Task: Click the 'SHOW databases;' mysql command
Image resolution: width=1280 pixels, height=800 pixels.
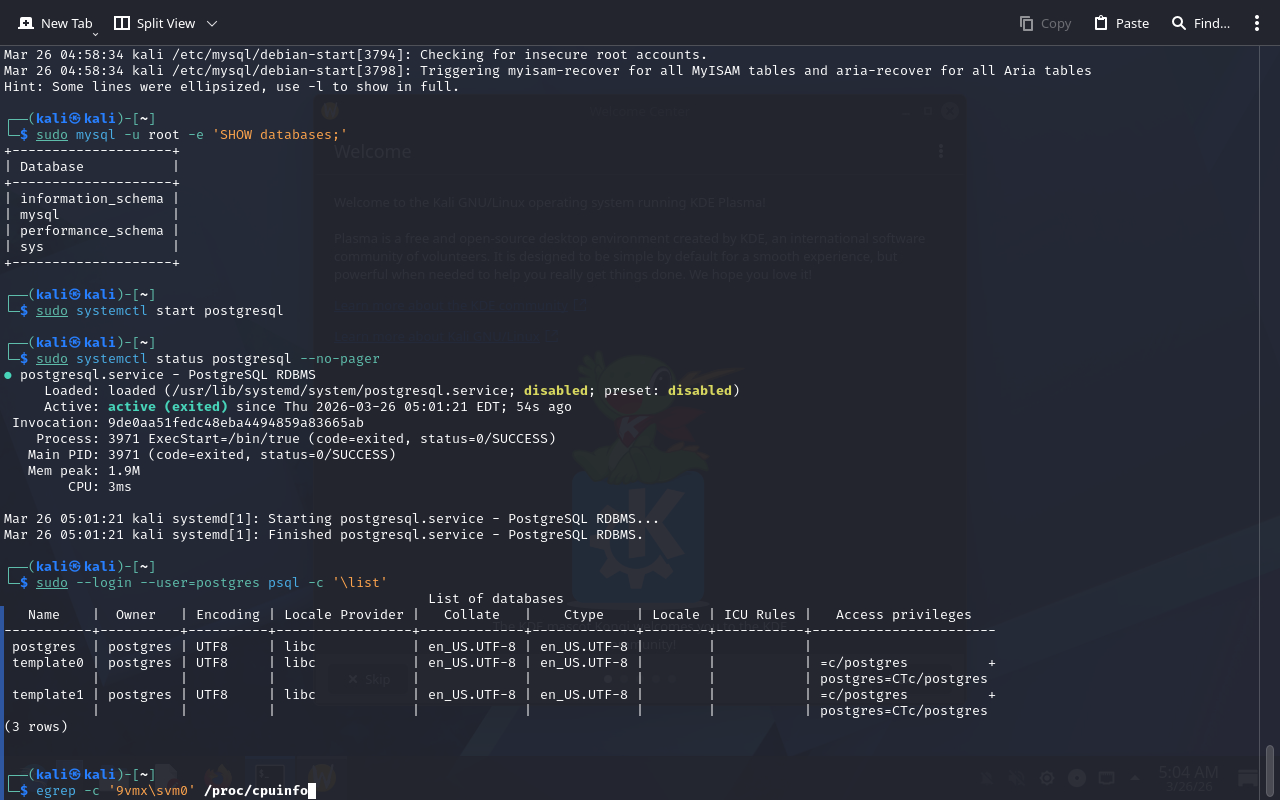Action: 279,135
